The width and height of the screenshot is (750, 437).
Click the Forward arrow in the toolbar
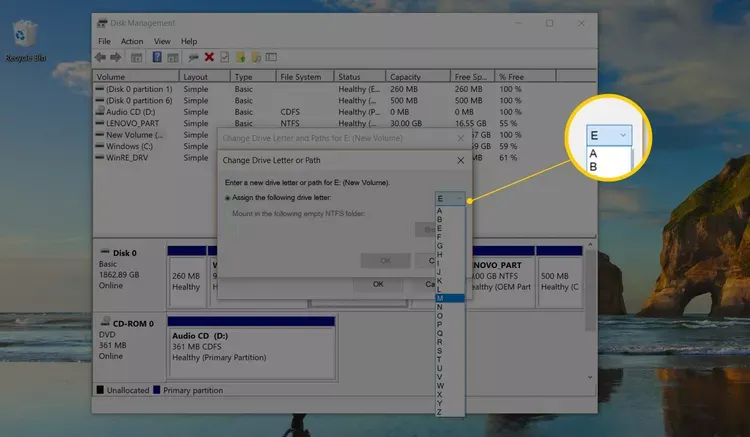pyautogui.click(x=117, y=57)
